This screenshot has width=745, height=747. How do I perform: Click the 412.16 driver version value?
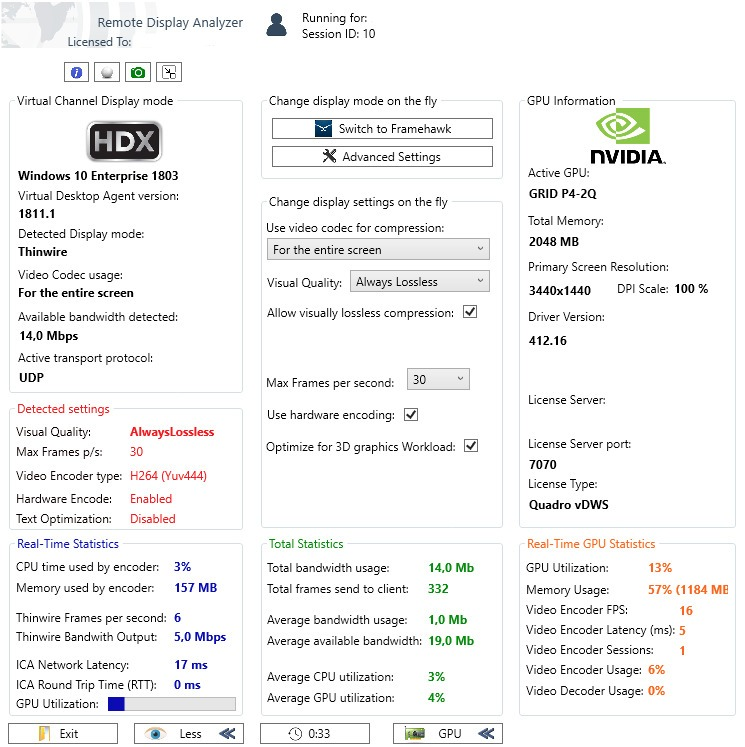click(548, 341)
